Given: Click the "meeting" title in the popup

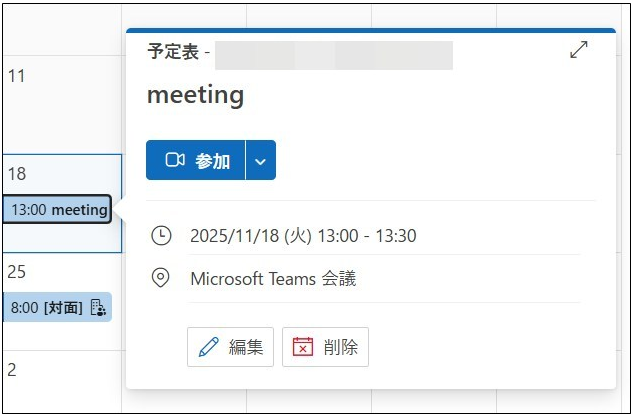Looking at the screenshot, I should [195, 95].
